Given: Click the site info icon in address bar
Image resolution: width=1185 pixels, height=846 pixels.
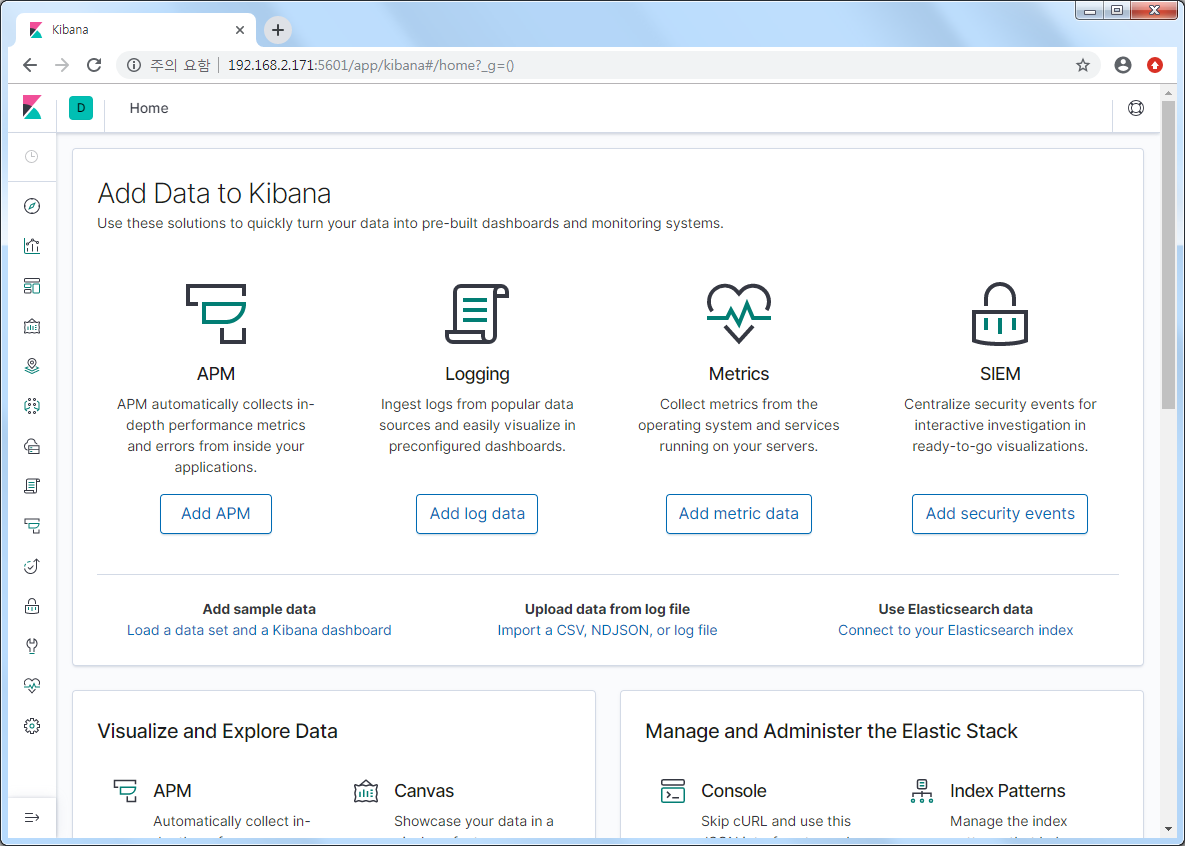Looking at the screenshot, I should point(134,65).
